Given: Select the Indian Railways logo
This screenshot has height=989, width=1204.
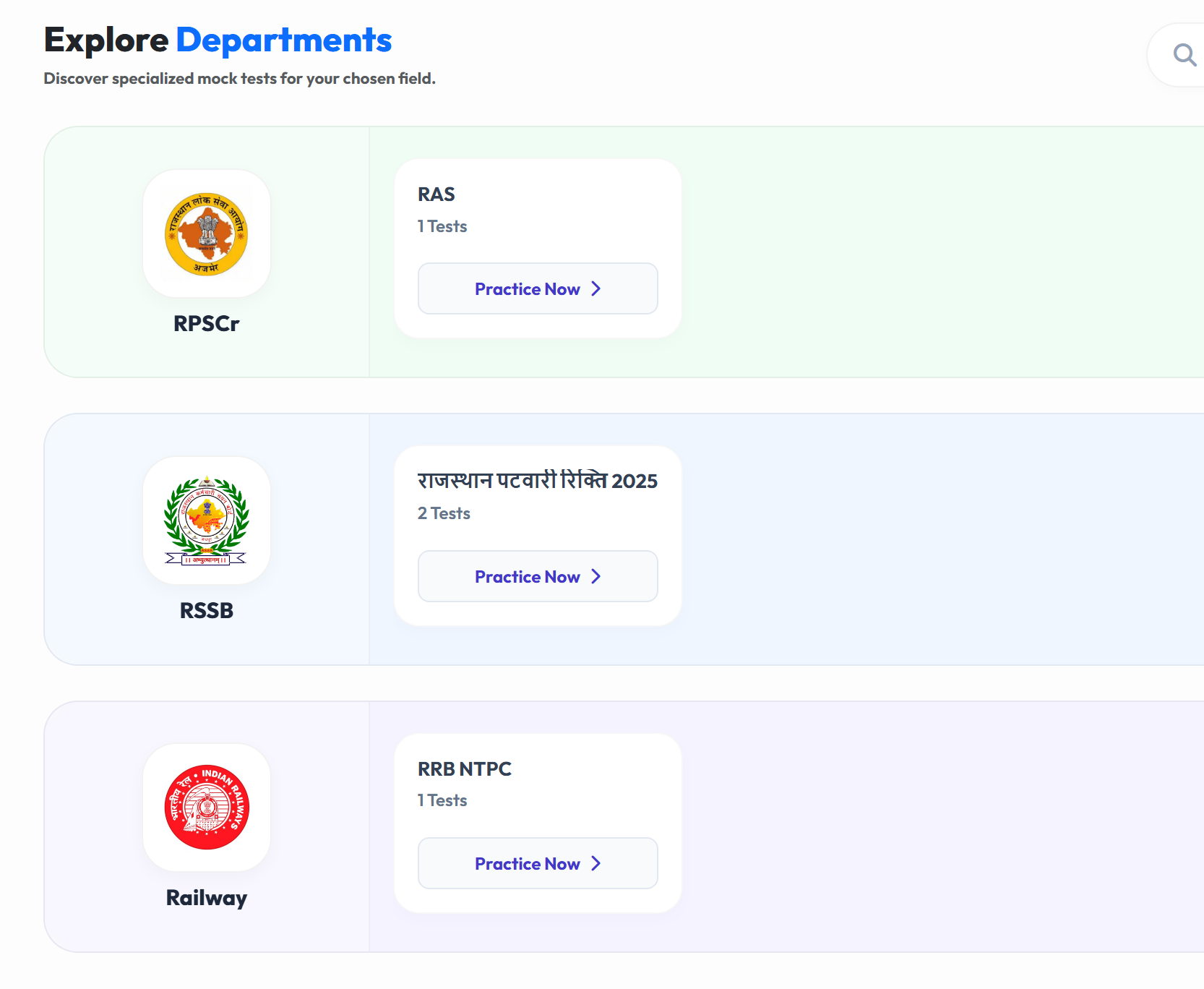Looking at the screenshot, I should [x=207, y=807].
